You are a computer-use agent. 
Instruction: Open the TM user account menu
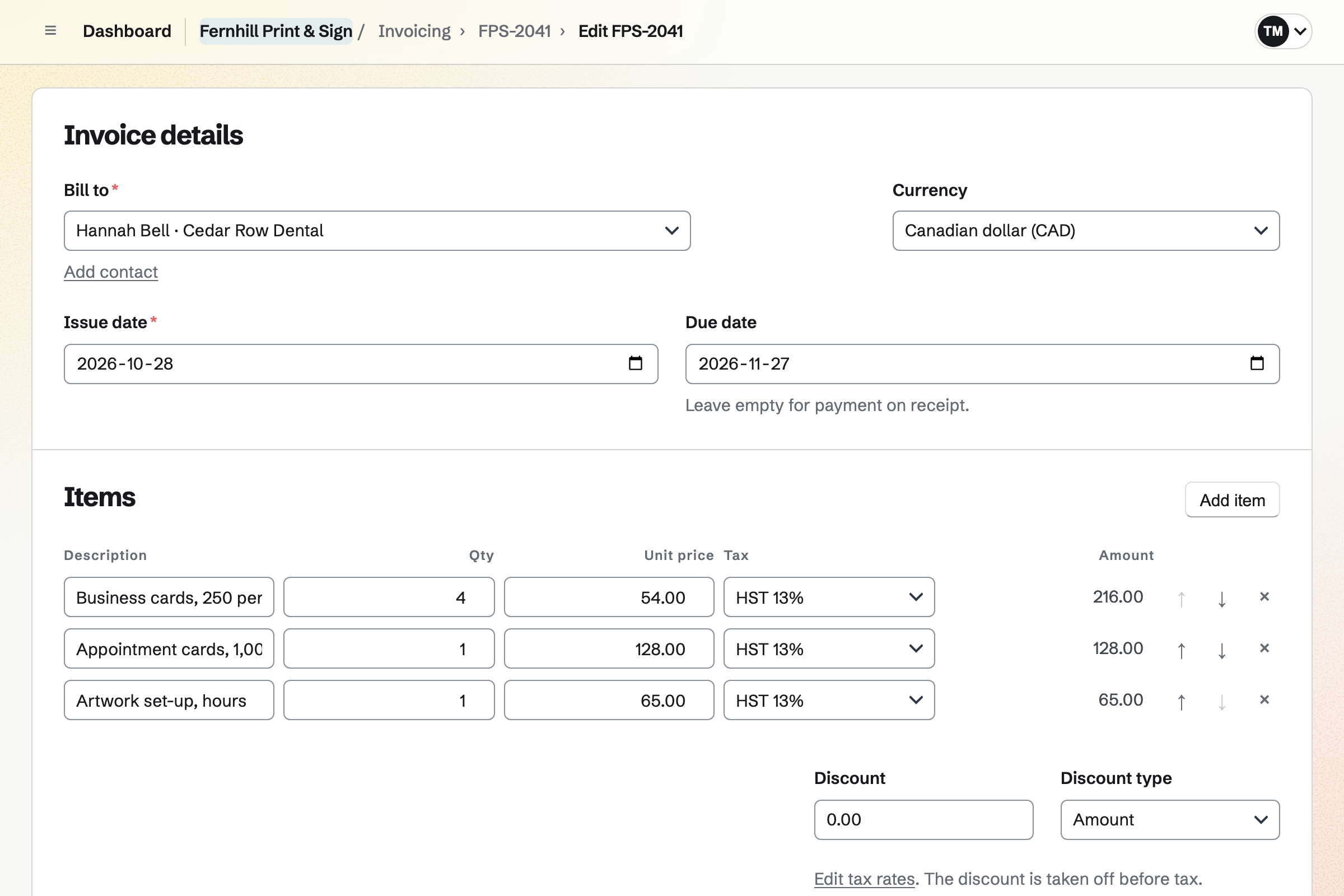[x=1283, y=31]
